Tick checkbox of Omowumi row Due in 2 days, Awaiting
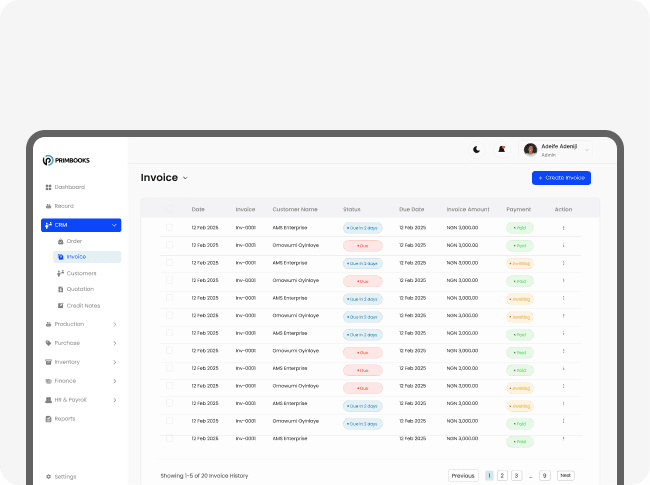The width and height of the screenshot is (650, 485). [x=169, y=315]
